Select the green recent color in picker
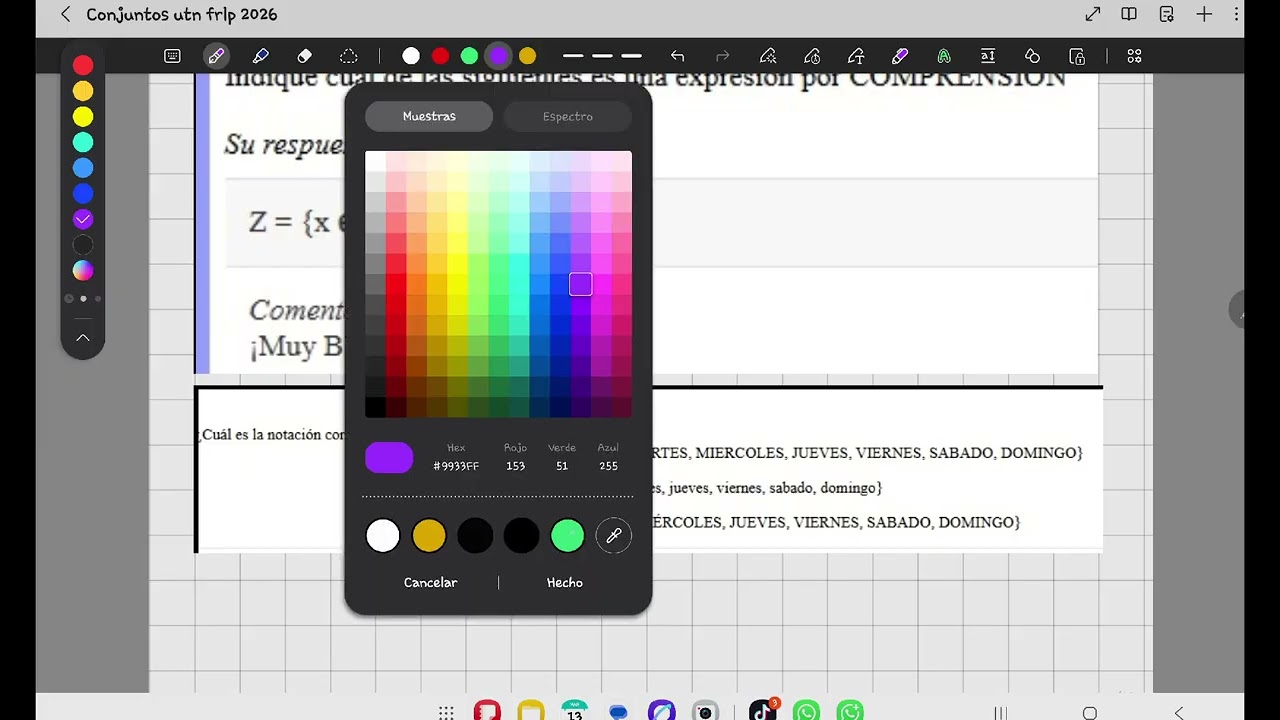 click(x=567, y=536)
